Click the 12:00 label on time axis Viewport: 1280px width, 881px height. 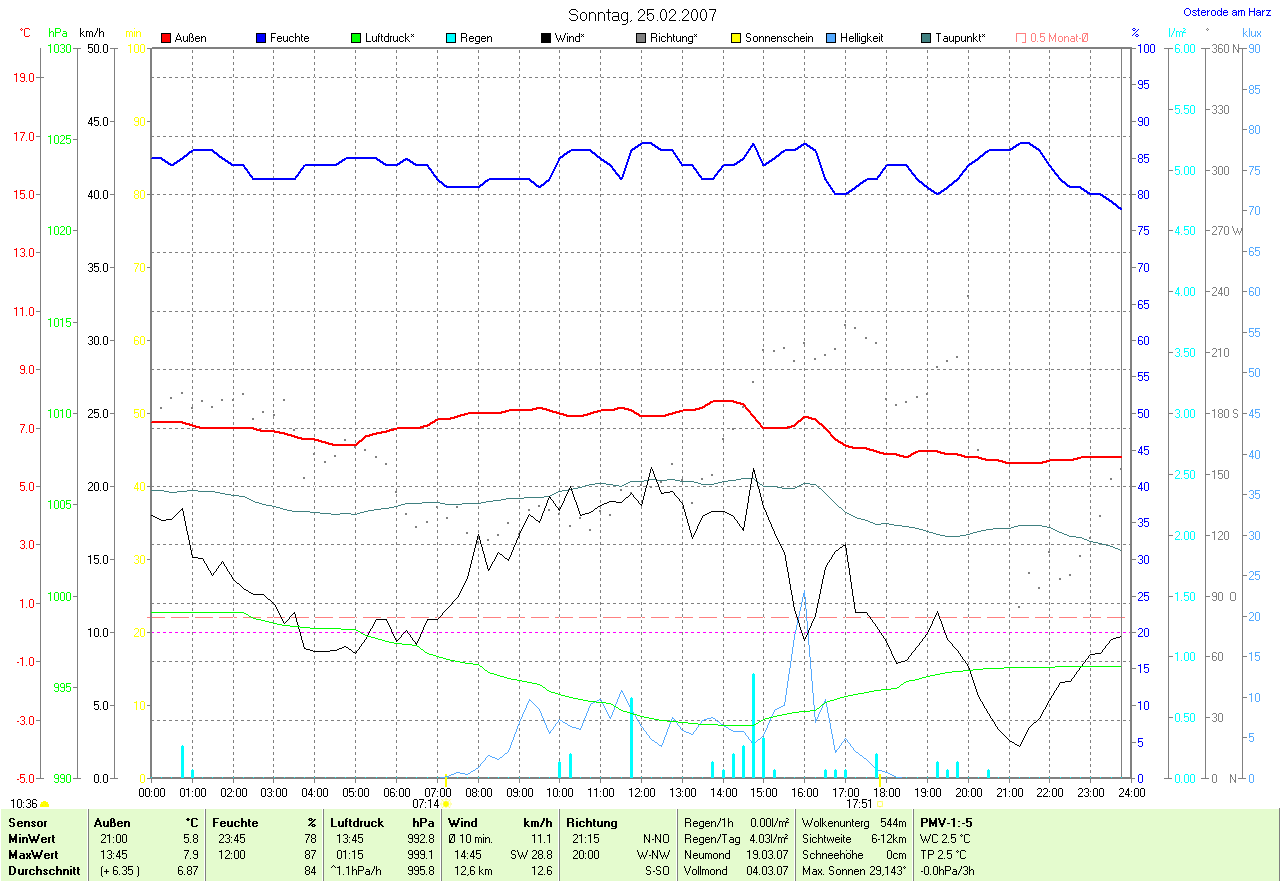pyautogui.click(x=641, y=792)
